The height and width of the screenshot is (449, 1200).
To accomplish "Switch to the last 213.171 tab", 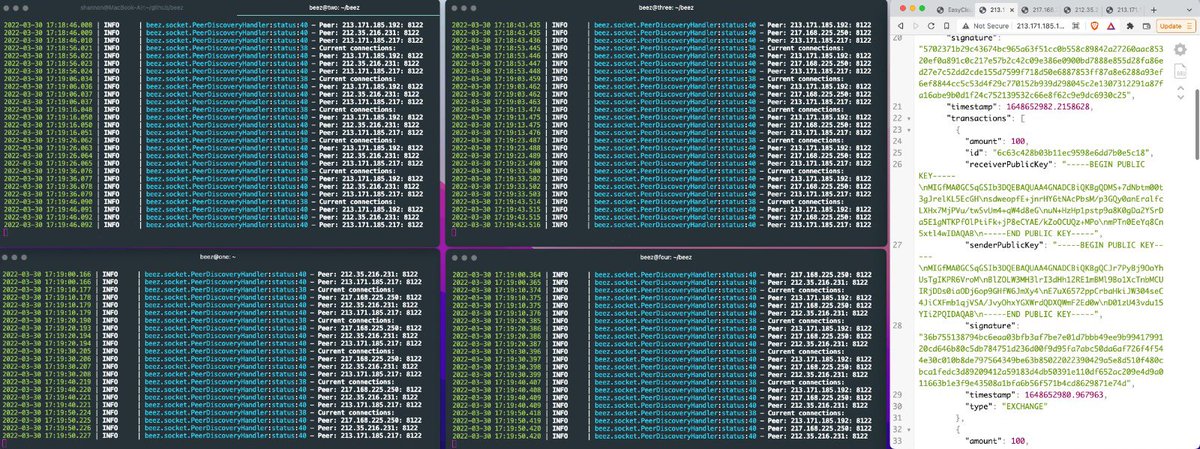I will point(1122,10).
